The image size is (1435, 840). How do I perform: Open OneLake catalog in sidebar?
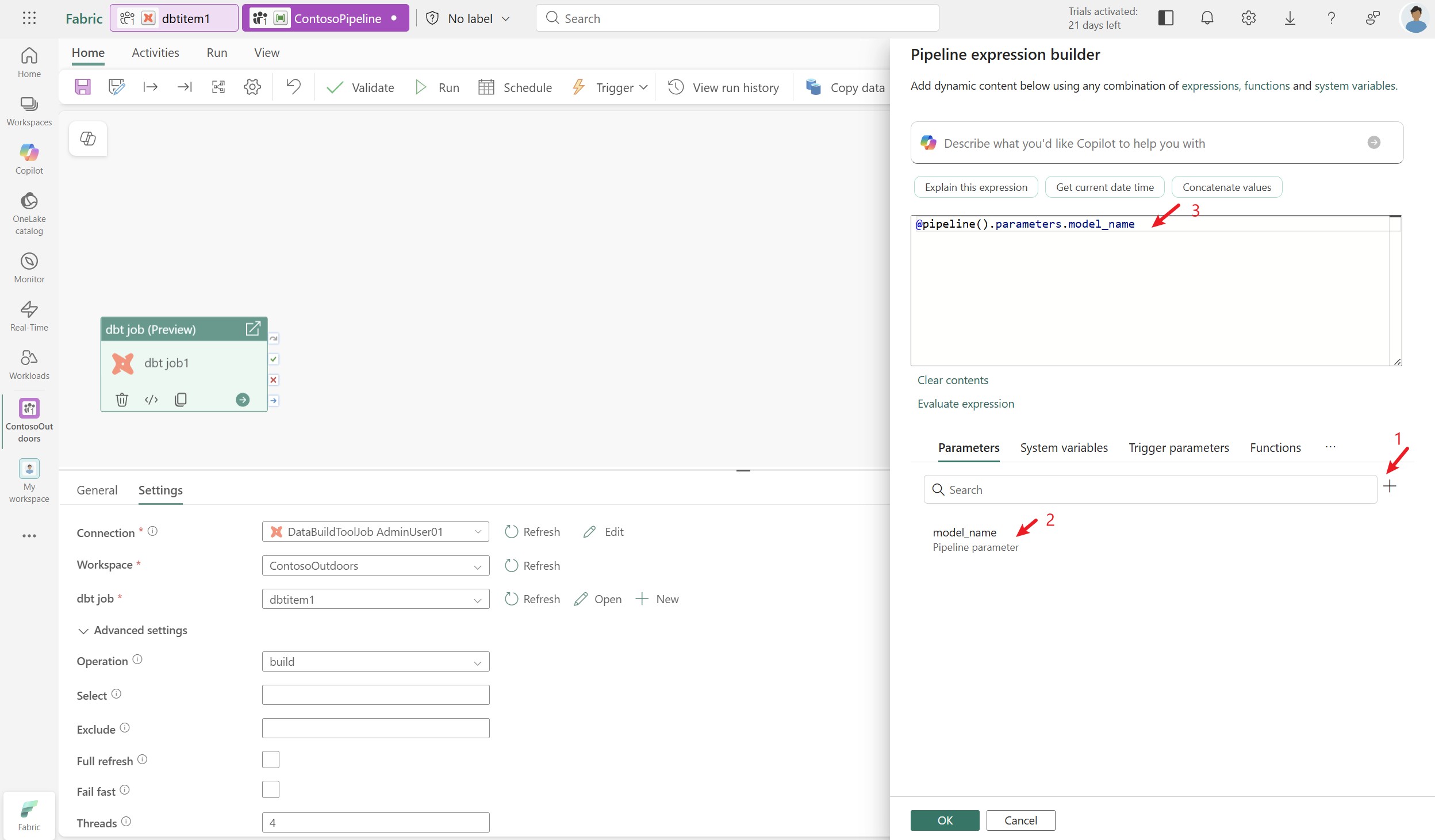coord(29,213)
